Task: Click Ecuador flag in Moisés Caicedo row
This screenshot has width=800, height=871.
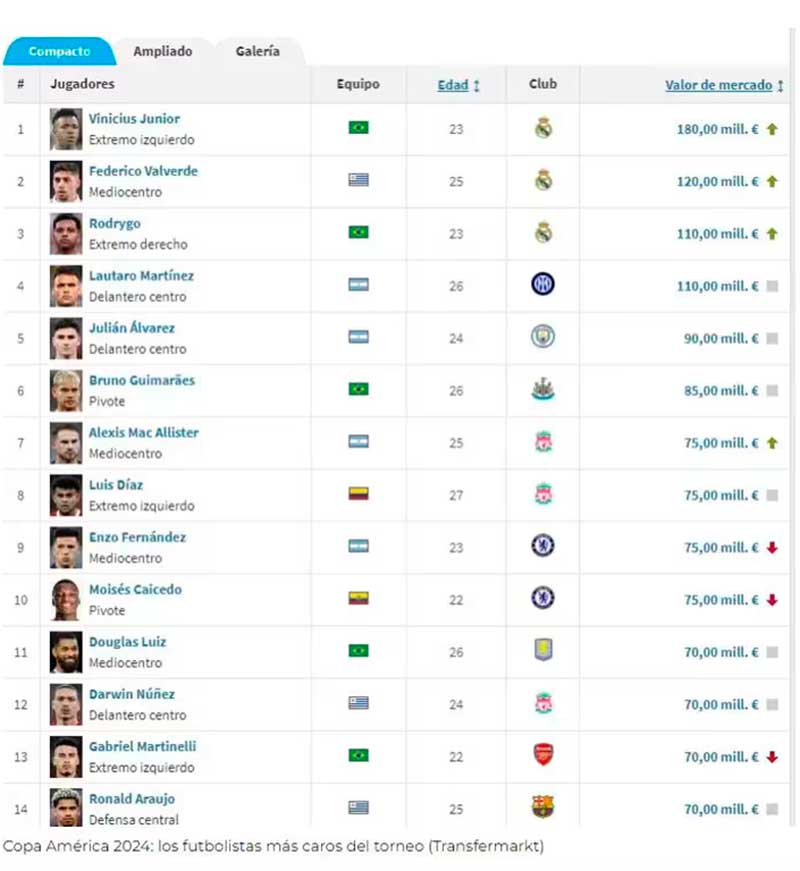Action: pos(358,598)
